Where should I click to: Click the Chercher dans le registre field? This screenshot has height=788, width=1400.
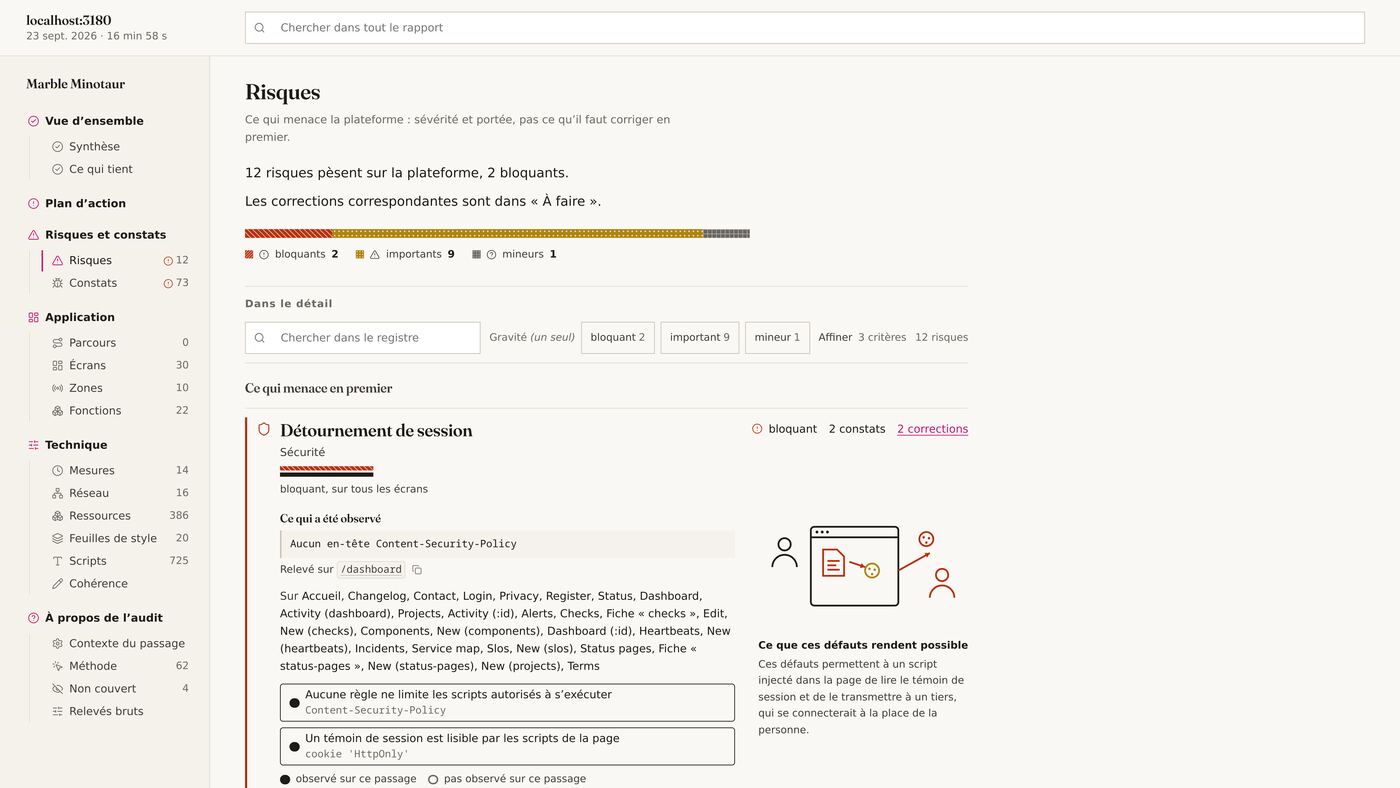pos(363,338)
